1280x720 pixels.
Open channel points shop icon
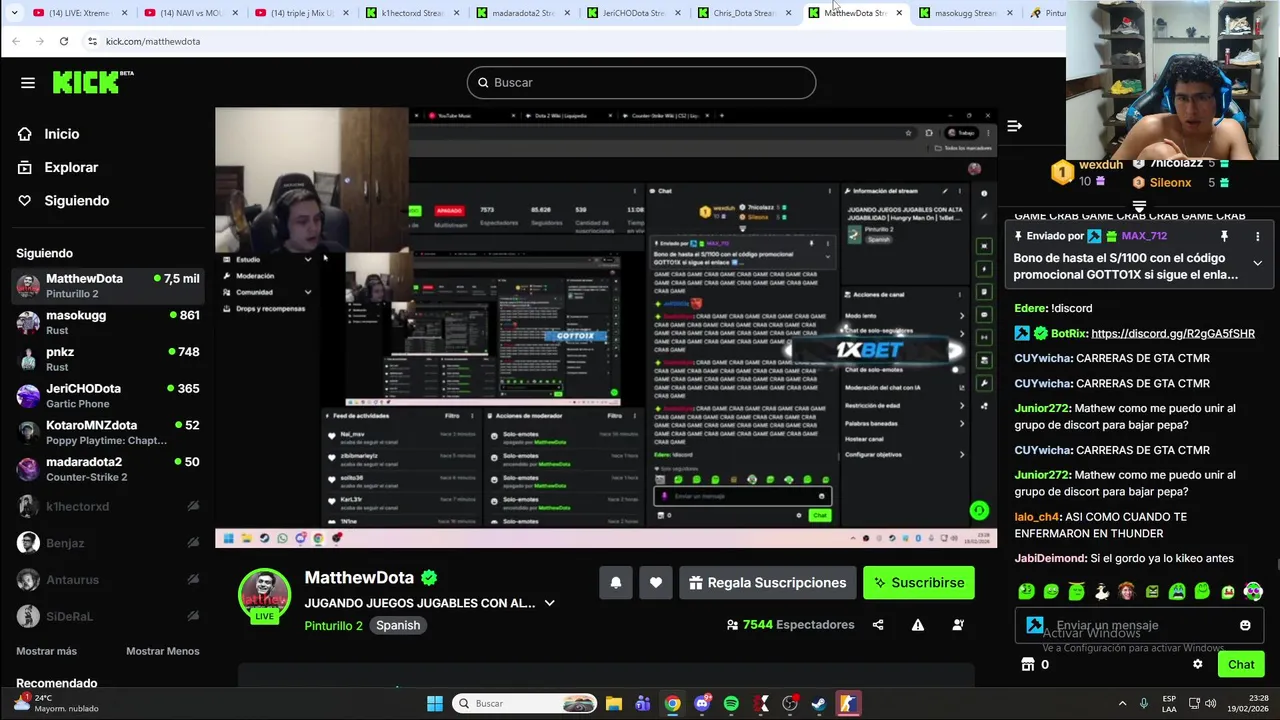(x=1027, y=664)
